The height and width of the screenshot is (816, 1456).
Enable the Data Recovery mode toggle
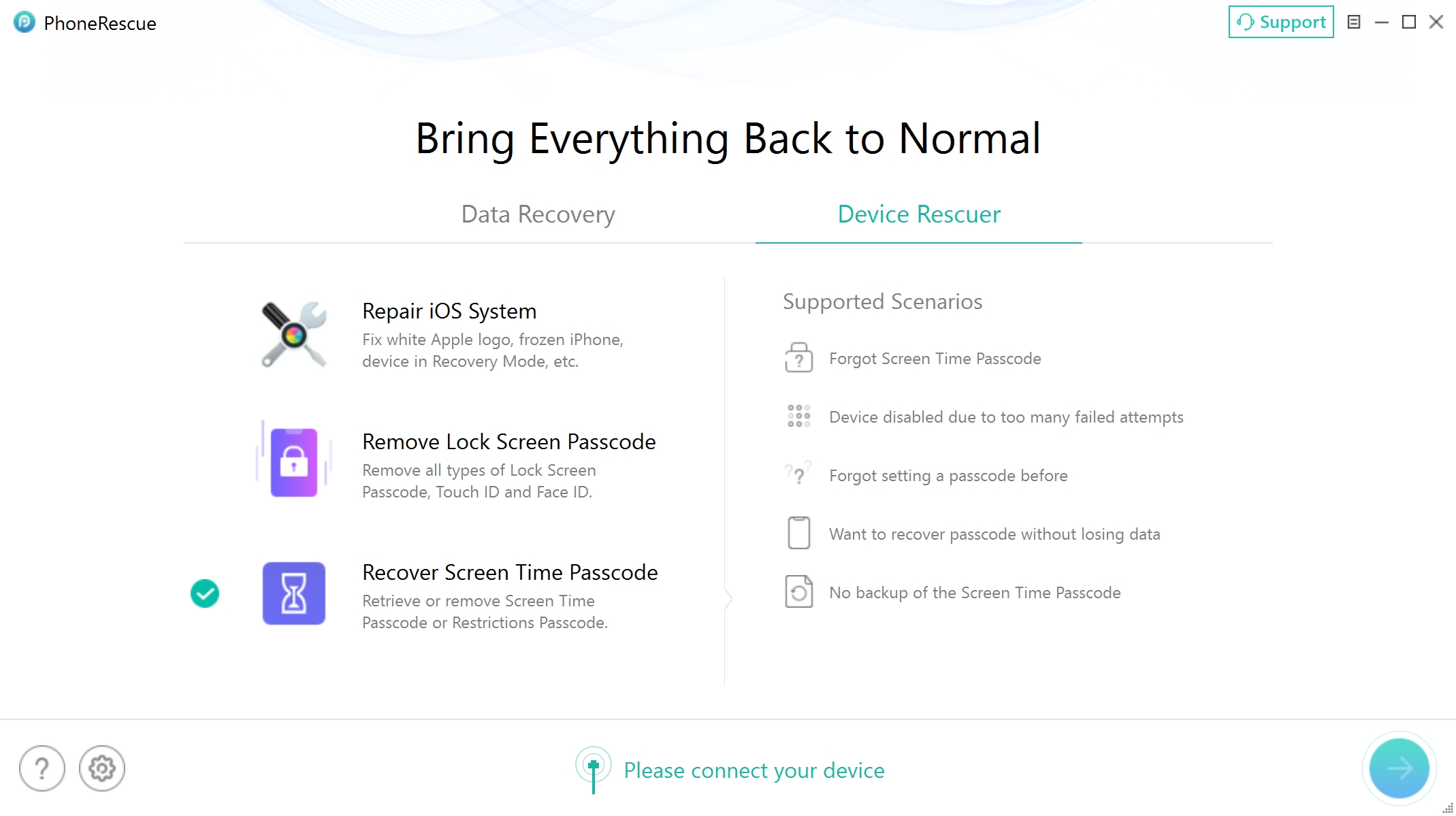[x=538, y=213]
